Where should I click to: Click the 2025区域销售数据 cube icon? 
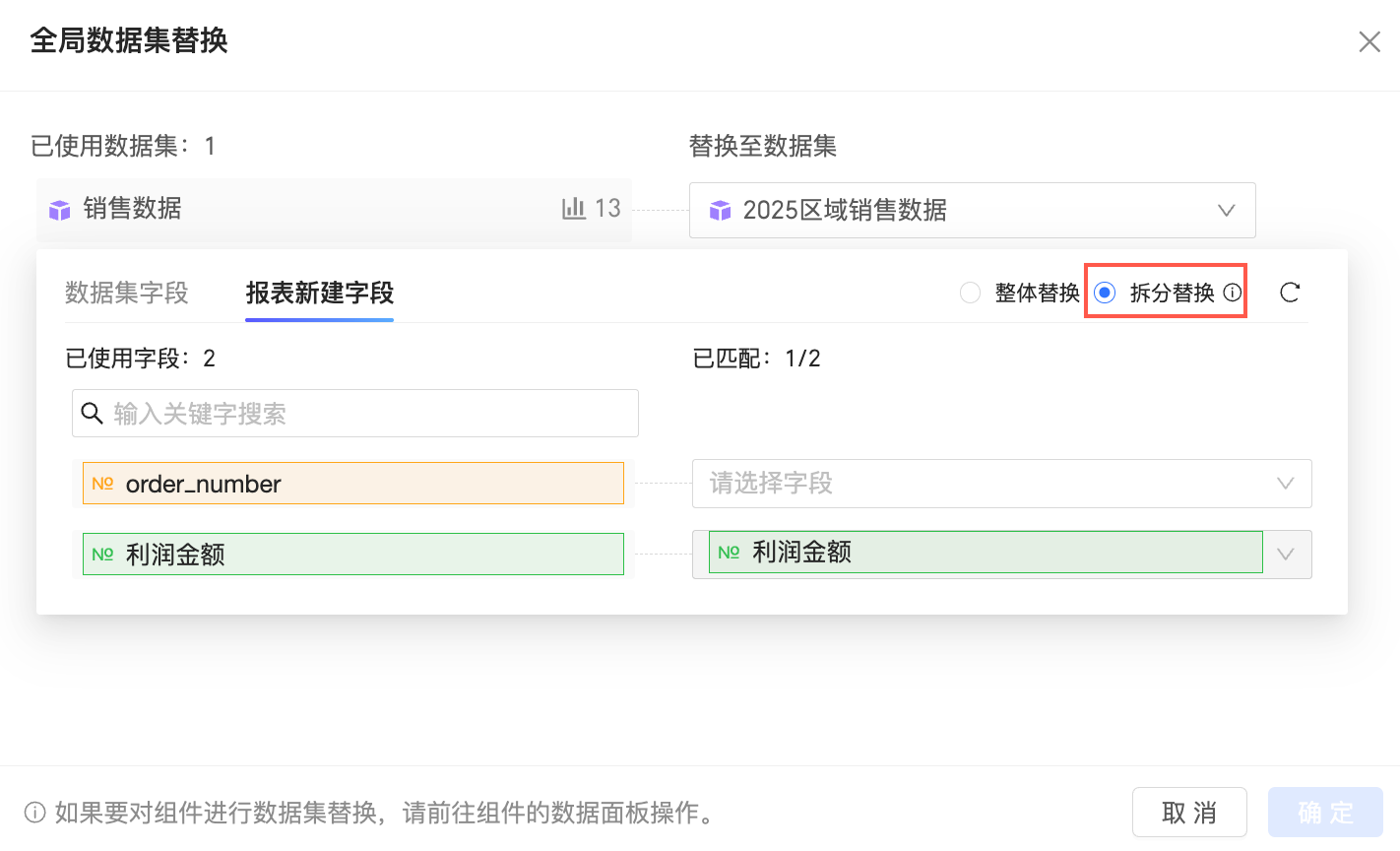point(721,210)
